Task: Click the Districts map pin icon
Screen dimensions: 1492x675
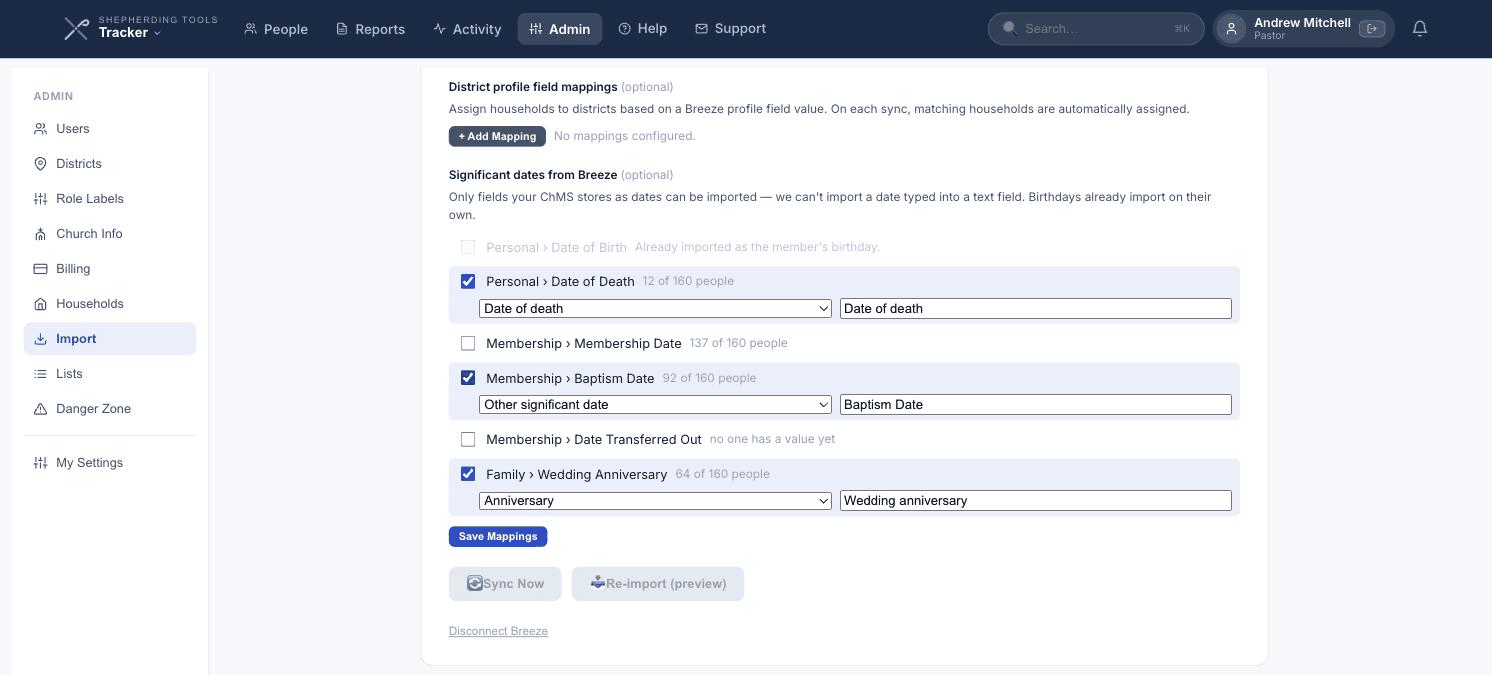Action: (x=40, y=164)
